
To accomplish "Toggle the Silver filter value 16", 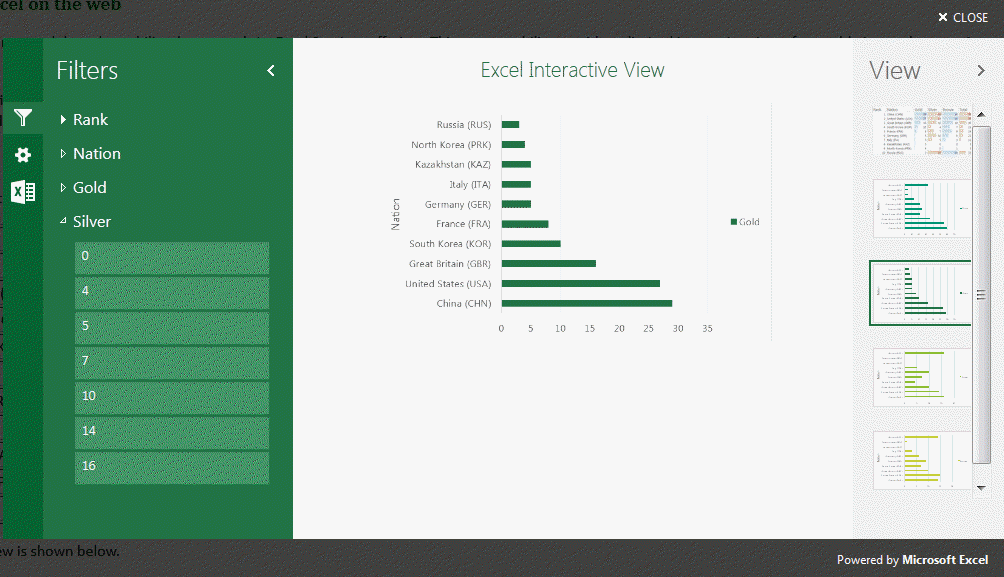I will (x=171, y=465).
